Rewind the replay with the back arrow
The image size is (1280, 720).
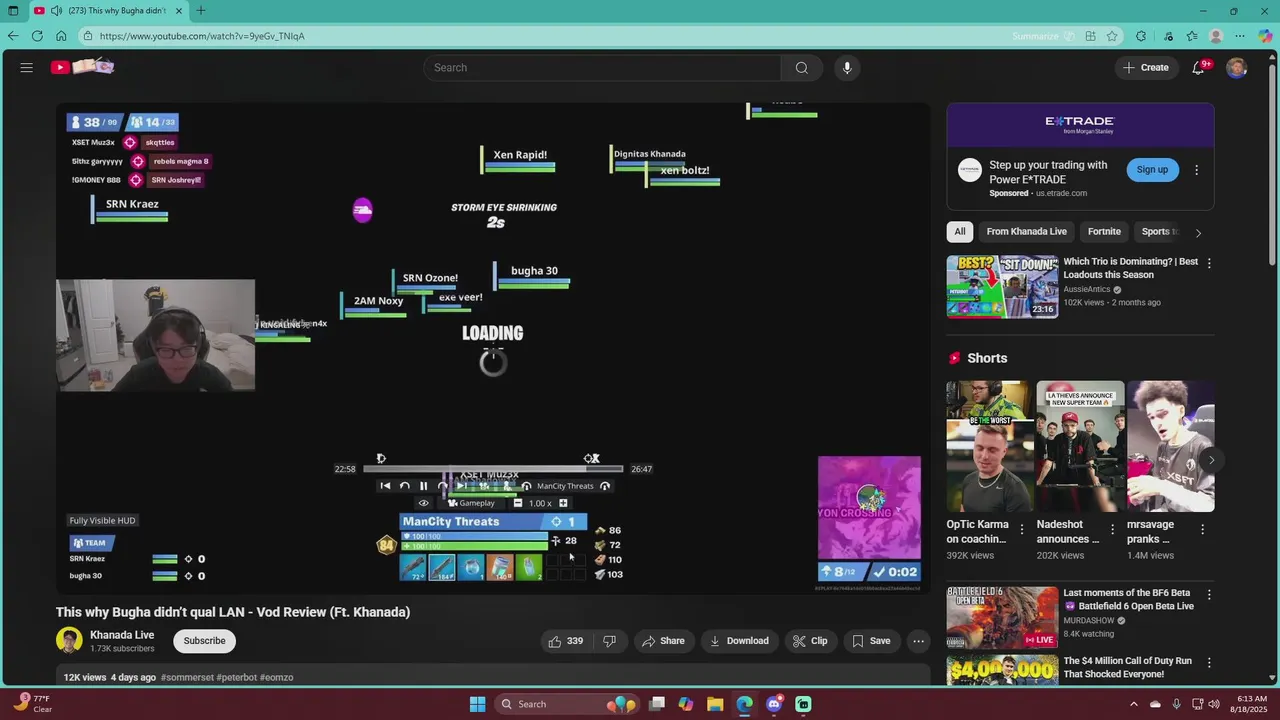tap(404, 486)
